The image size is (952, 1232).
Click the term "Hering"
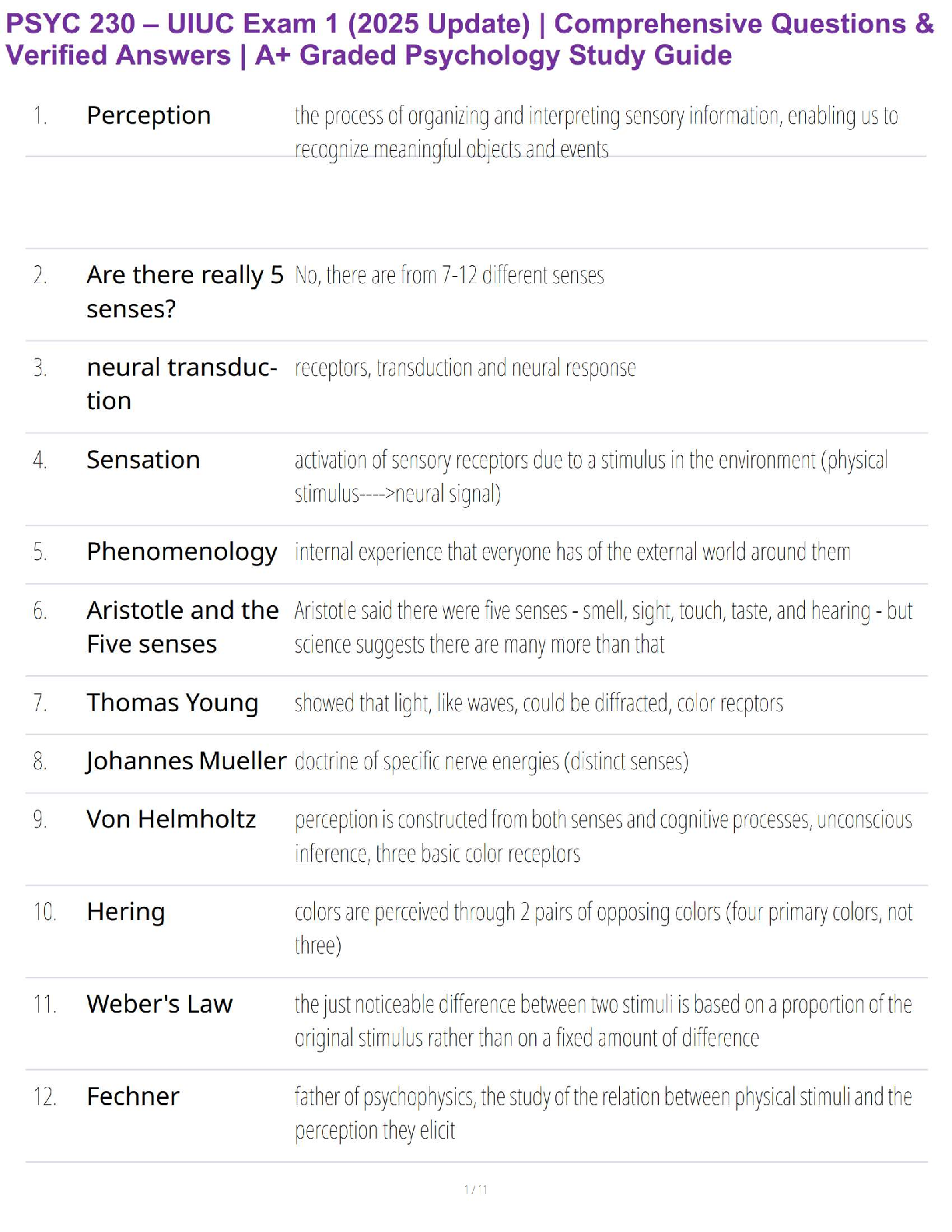click(125, 912)
